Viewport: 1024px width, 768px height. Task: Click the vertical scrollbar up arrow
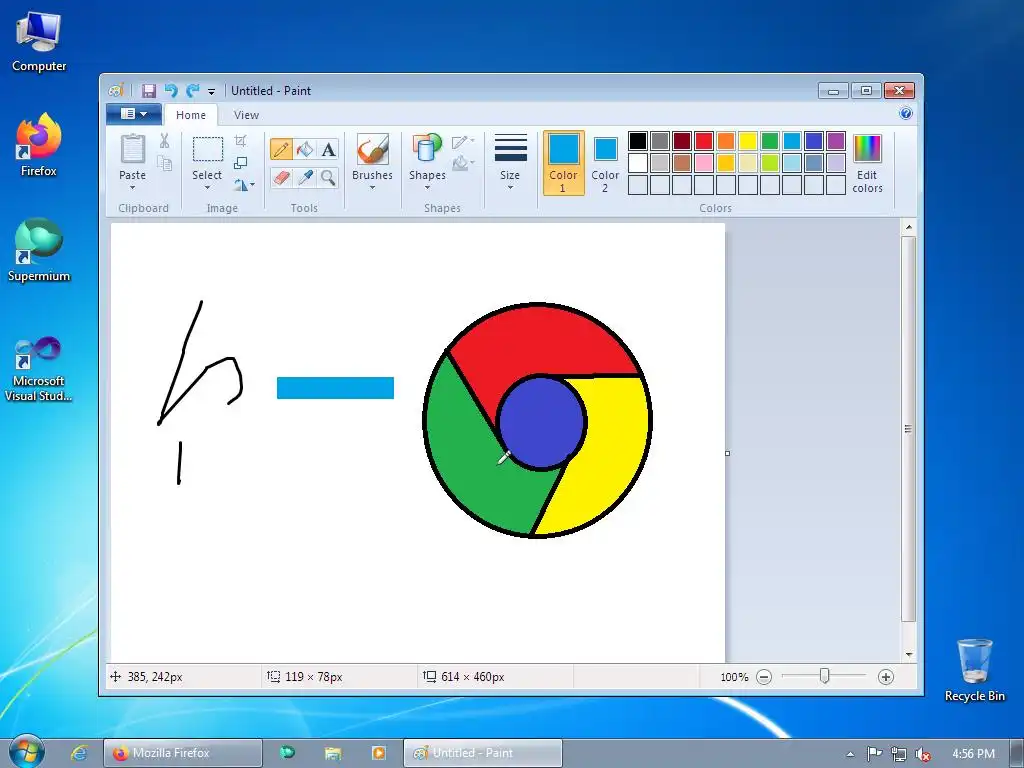pos(908,227)
